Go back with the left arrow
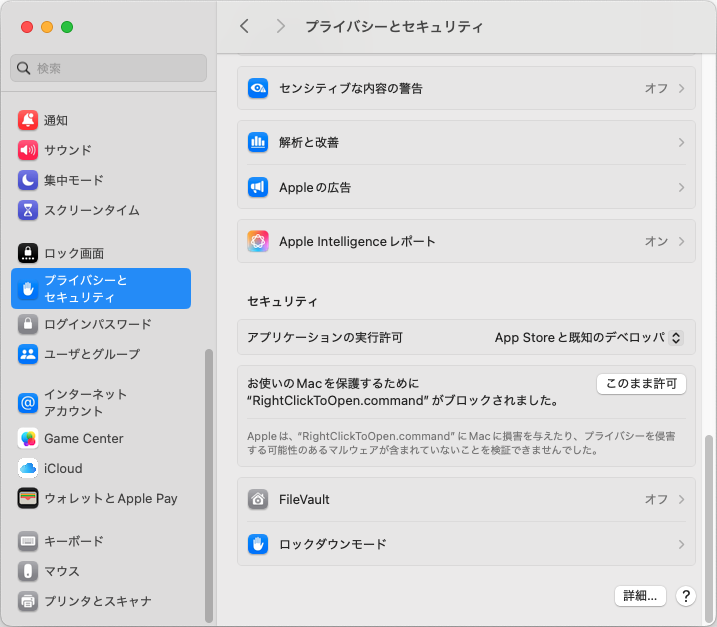Image resolution: width=717 pixels, height=627 pixels. 245,27
